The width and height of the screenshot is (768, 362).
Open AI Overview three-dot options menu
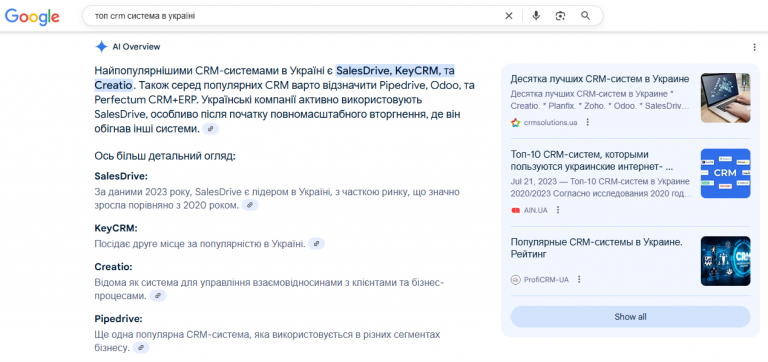[754, 47]
